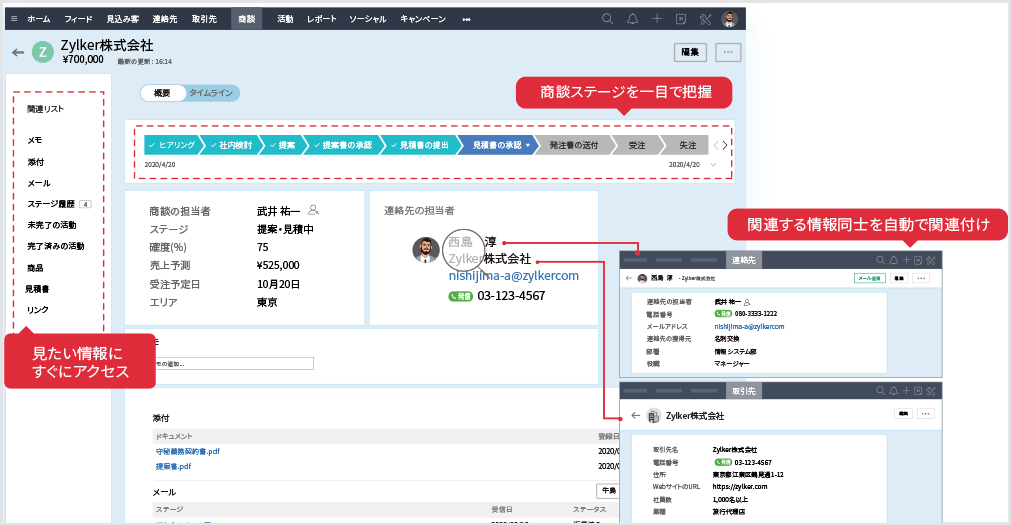Viewport: 1011px width, 525px height.
Task: Click tools icon in 連絡先 window top bar
Action: (931, 260)
